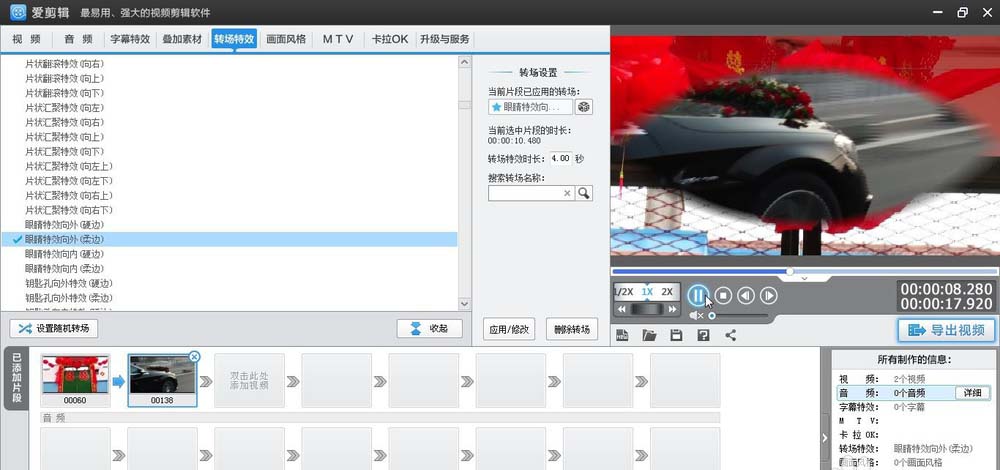Set playback speed to 2X
Screen dimensions: 1000x470
coord(667,292)
